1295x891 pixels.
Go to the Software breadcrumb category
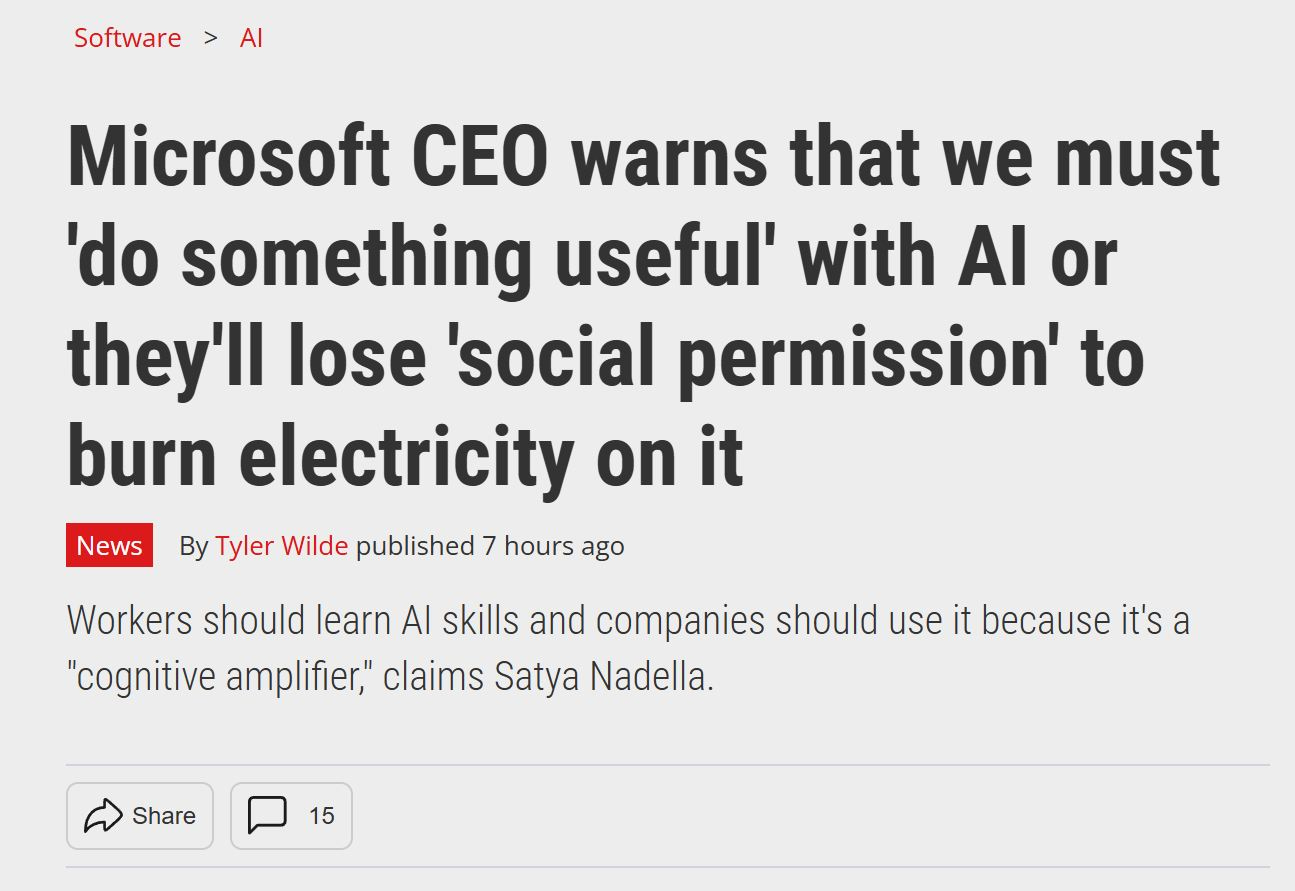127,38
